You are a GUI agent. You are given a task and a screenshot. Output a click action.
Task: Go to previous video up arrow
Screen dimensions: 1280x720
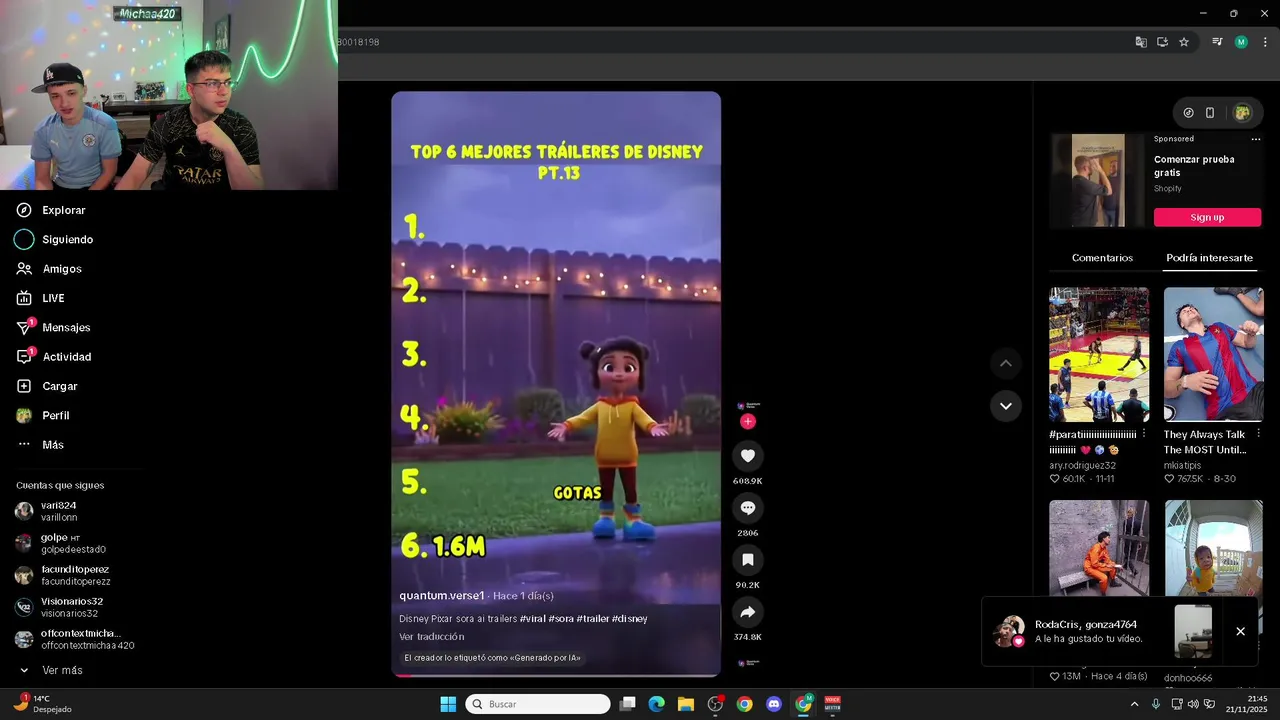[x=1006, y=363]
